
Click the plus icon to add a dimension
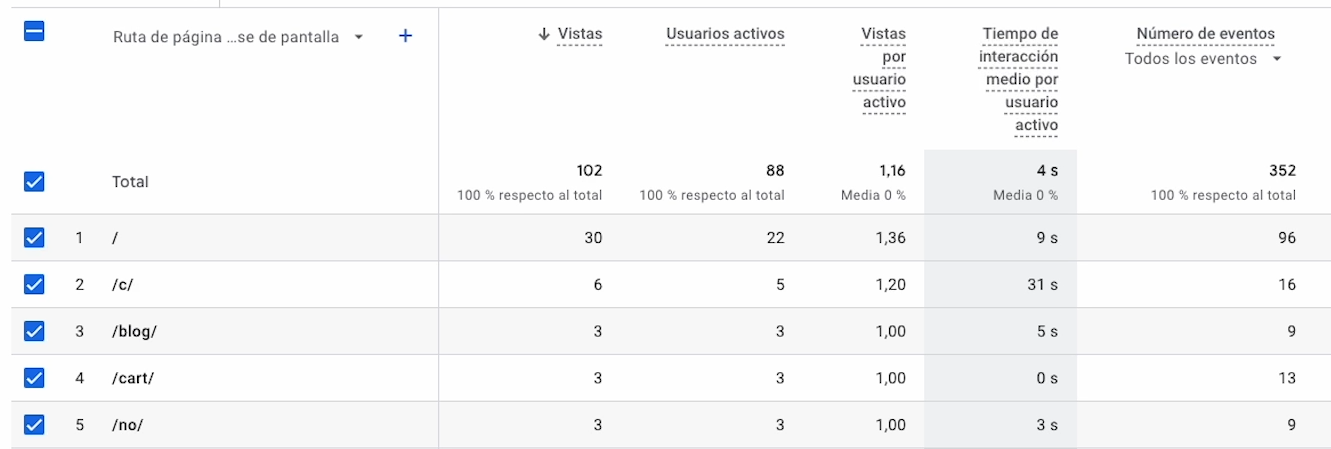[405, 37]
